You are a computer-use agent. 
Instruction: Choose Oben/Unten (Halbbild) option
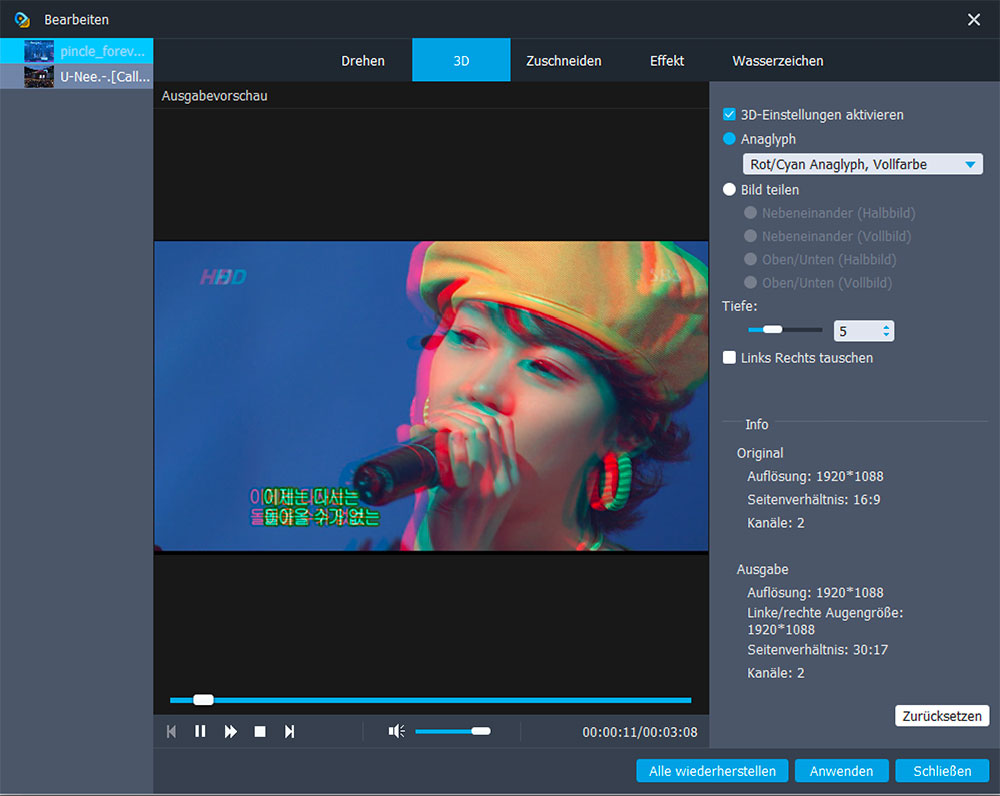tap(751, 260)
